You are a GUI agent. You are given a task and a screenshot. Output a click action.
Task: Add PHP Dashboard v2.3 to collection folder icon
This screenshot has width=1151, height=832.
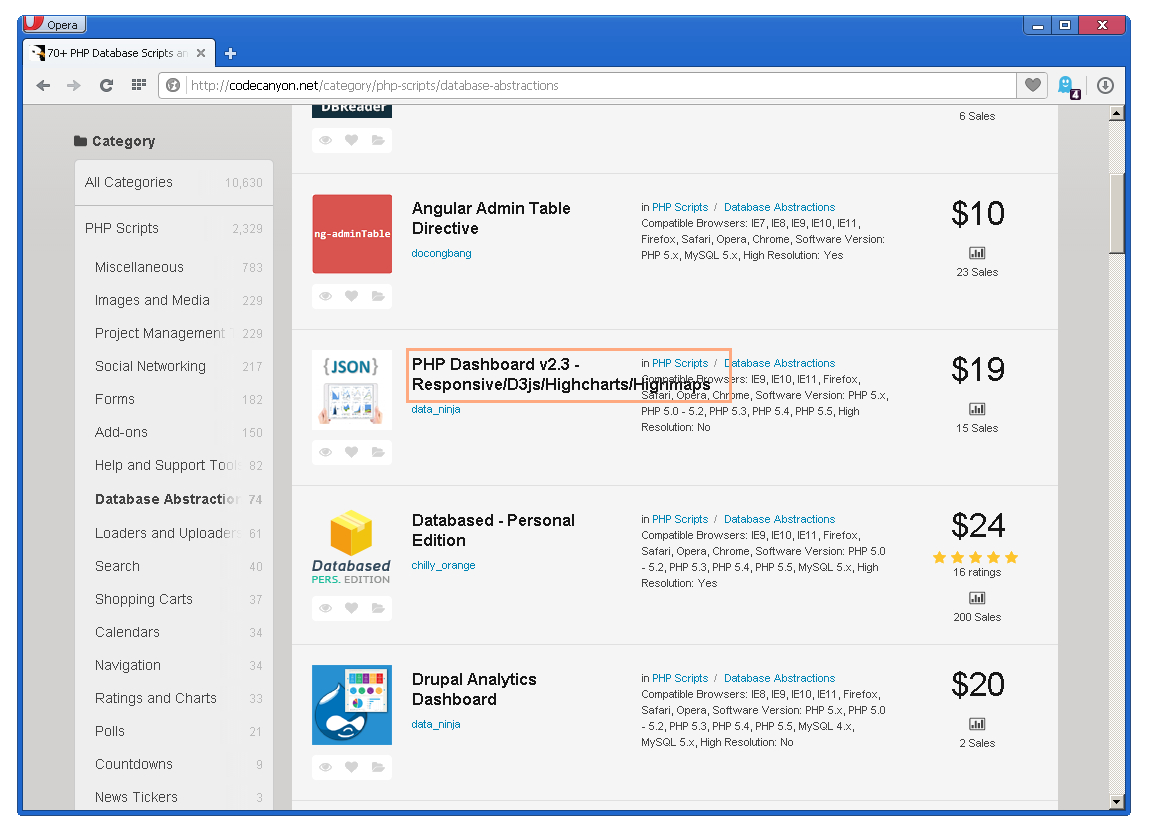(x=377, y=452)
